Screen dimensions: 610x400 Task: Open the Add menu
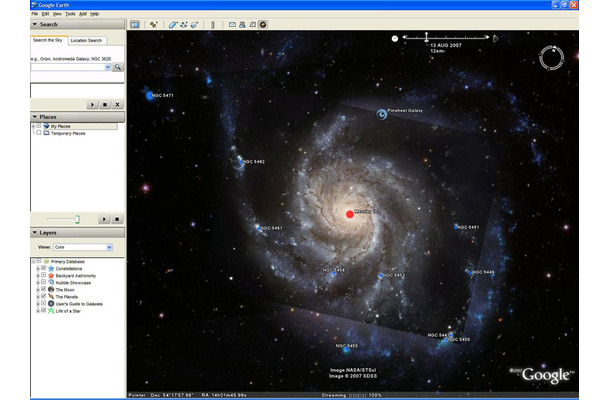[83, 14]
